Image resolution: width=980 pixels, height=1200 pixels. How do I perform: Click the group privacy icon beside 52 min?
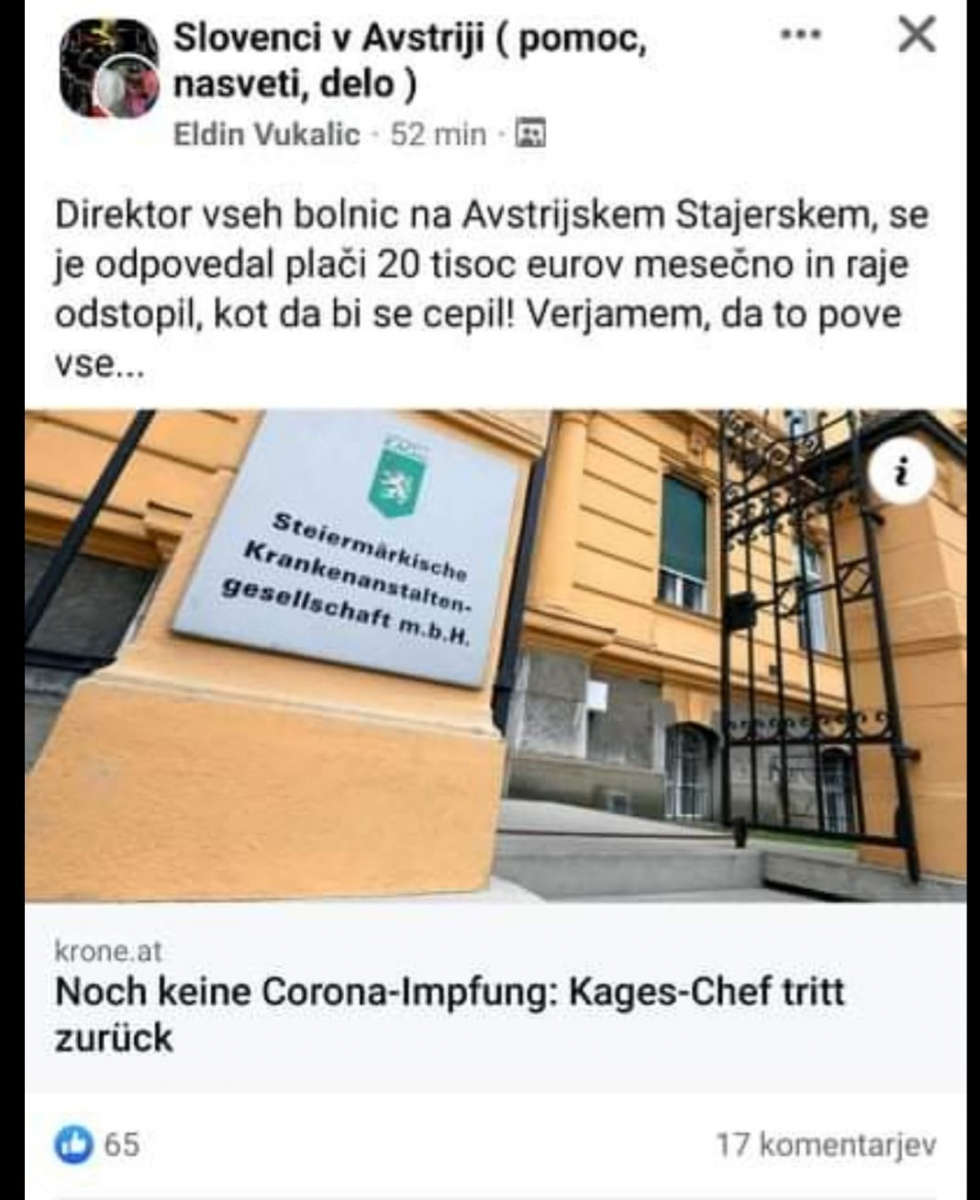click(529, 134)
